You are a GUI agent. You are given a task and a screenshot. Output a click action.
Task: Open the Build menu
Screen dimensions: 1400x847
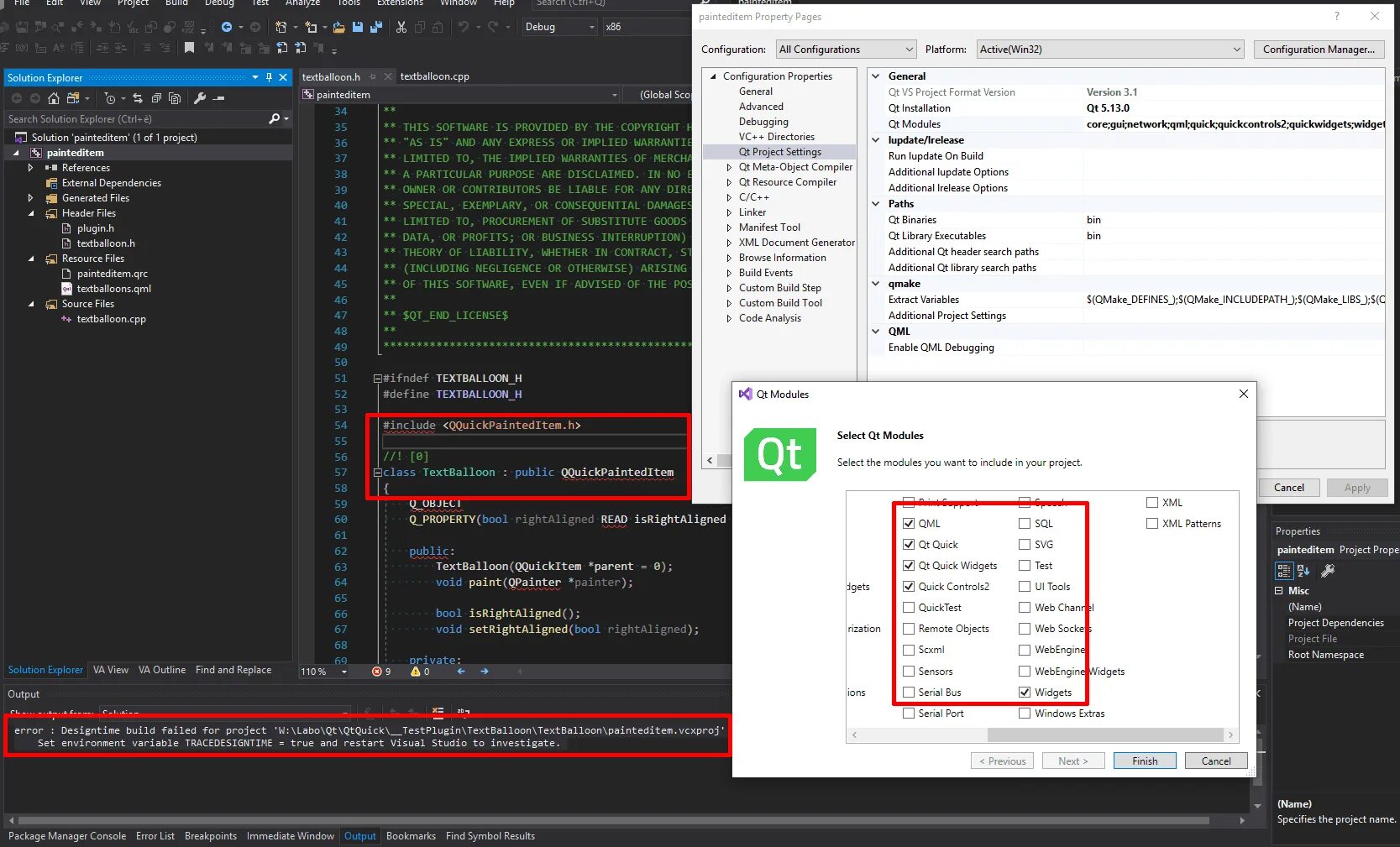click(x=177, y=3)
